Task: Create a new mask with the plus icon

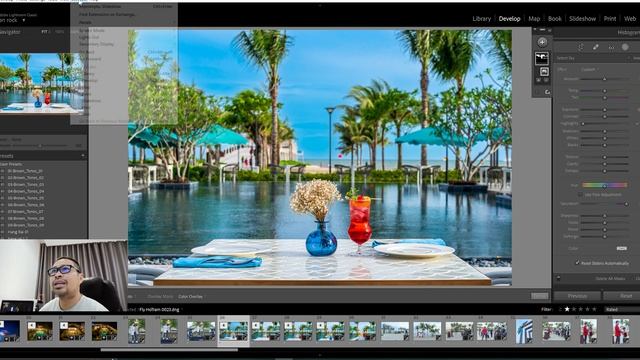Action: [x=542, y=42]
